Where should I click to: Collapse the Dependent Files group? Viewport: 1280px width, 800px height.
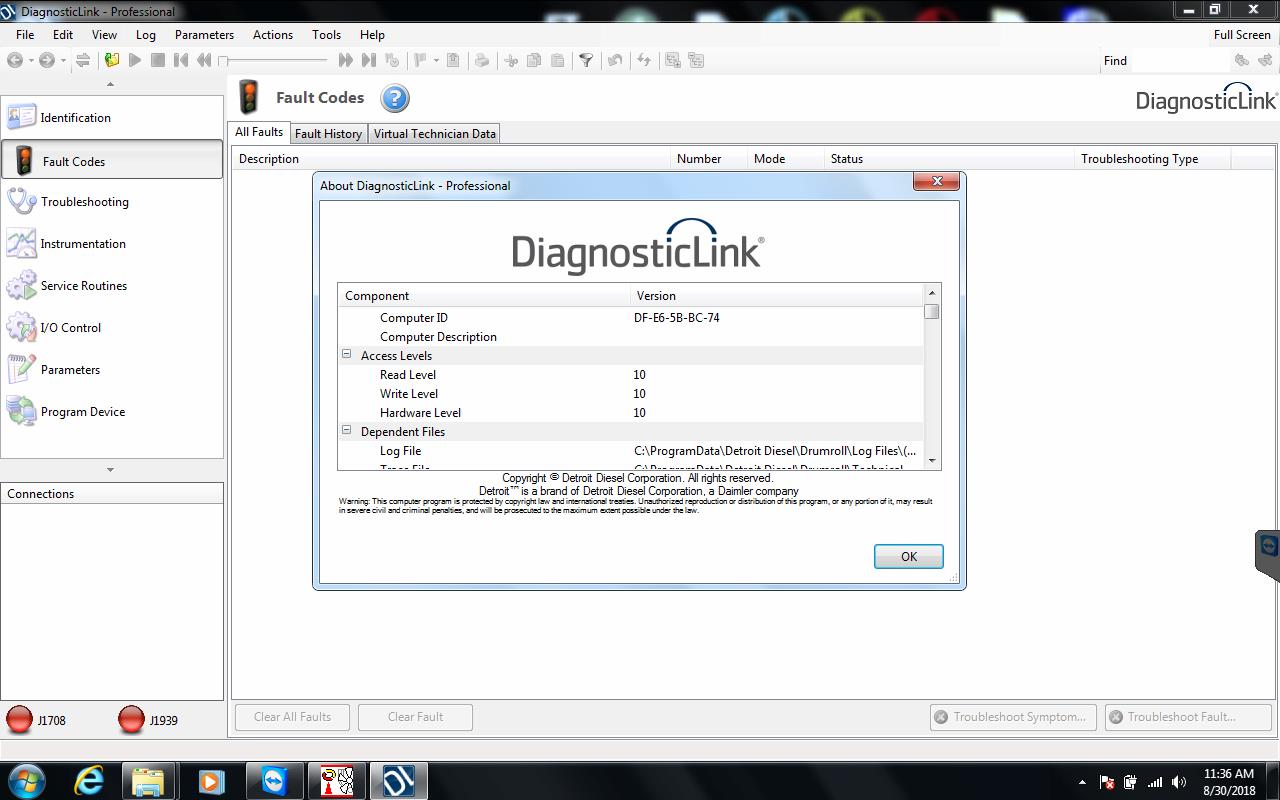point(347,430)
